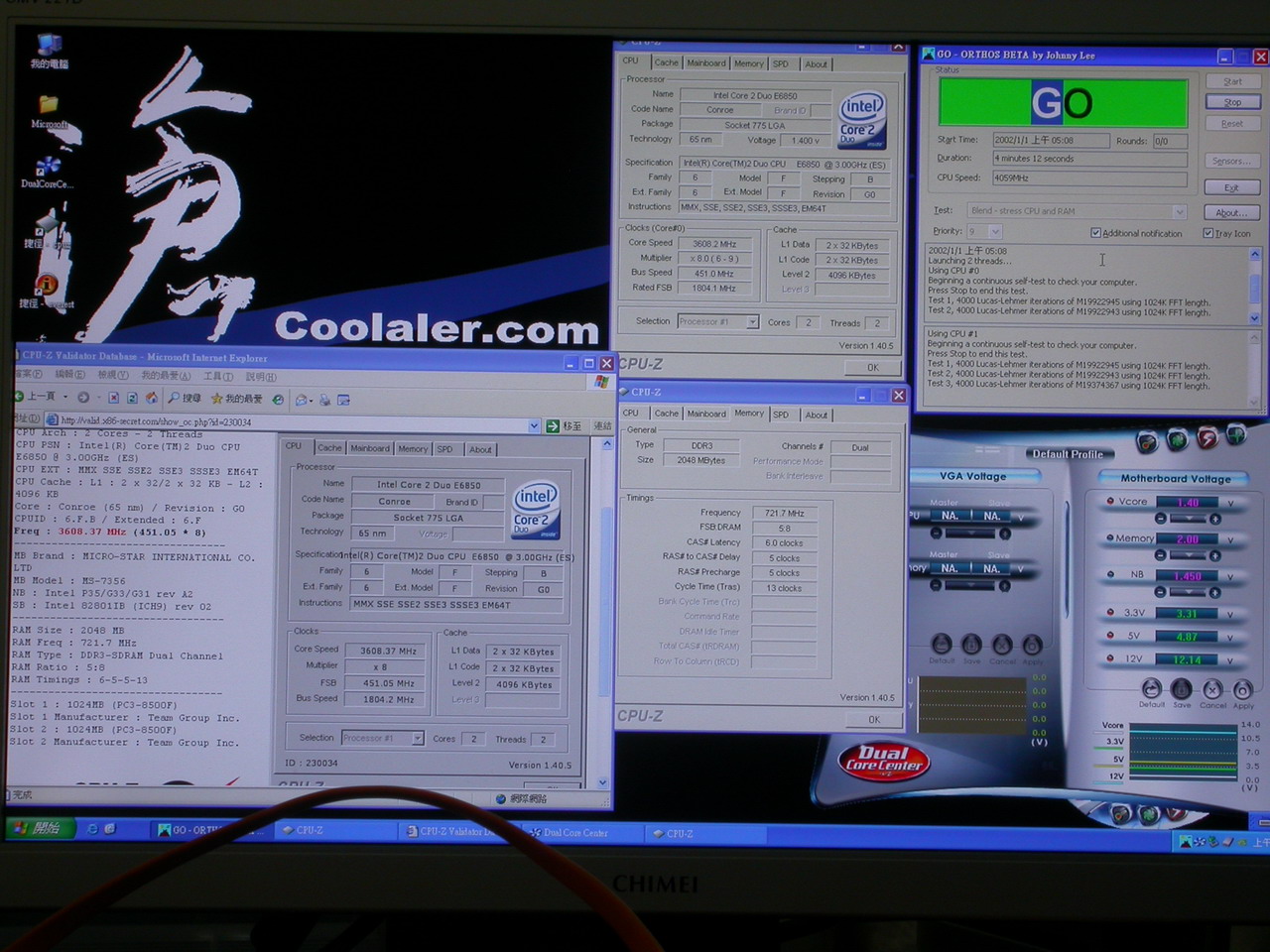
Task: Open the IE Search magnifier button
Action: coord(184,398)
